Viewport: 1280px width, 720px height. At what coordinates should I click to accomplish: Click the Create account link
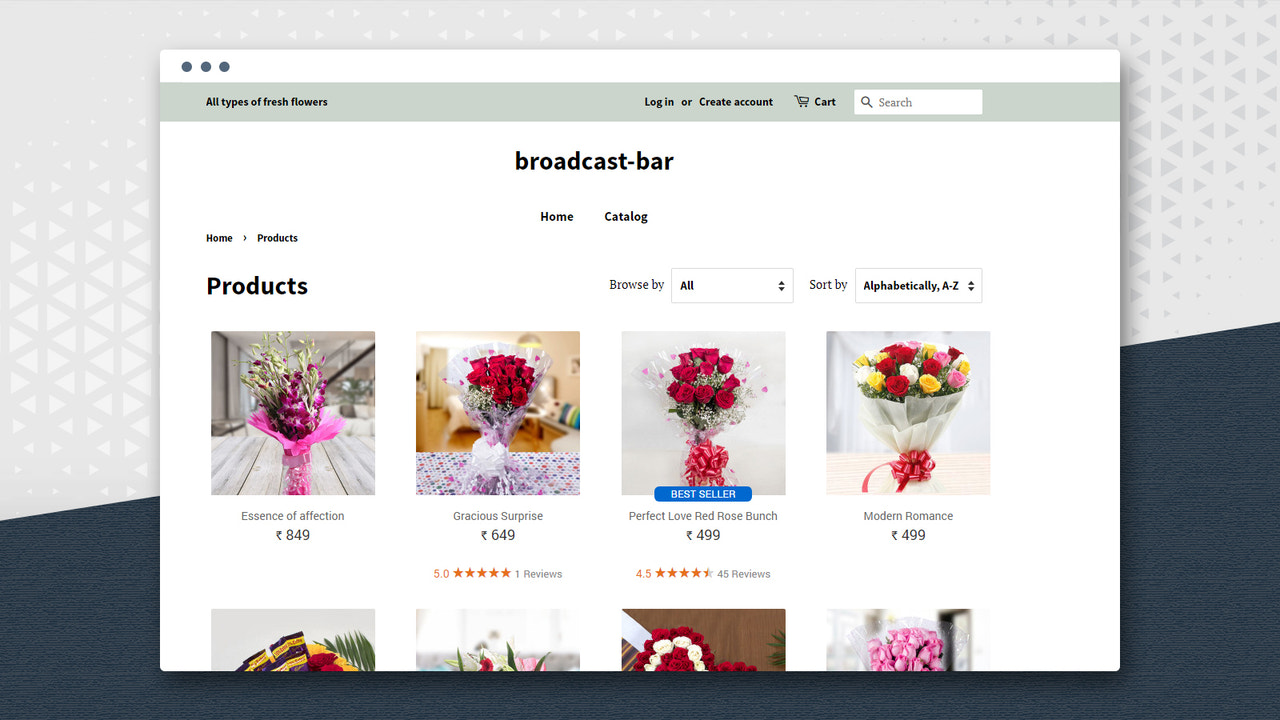[735, 101]
